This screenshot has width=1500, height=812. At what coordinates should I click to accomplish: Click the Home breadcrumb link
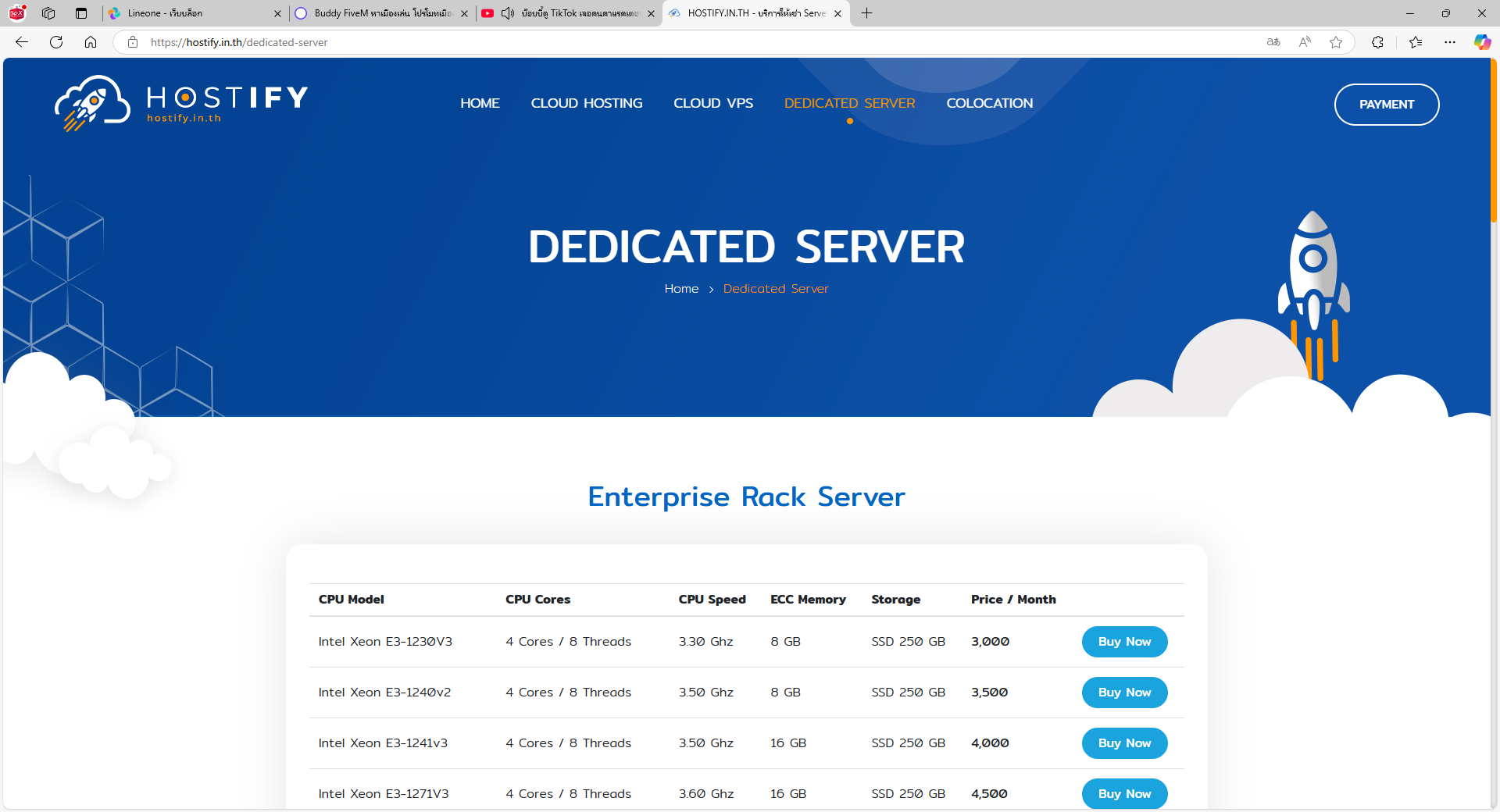[x=681, y=289]
